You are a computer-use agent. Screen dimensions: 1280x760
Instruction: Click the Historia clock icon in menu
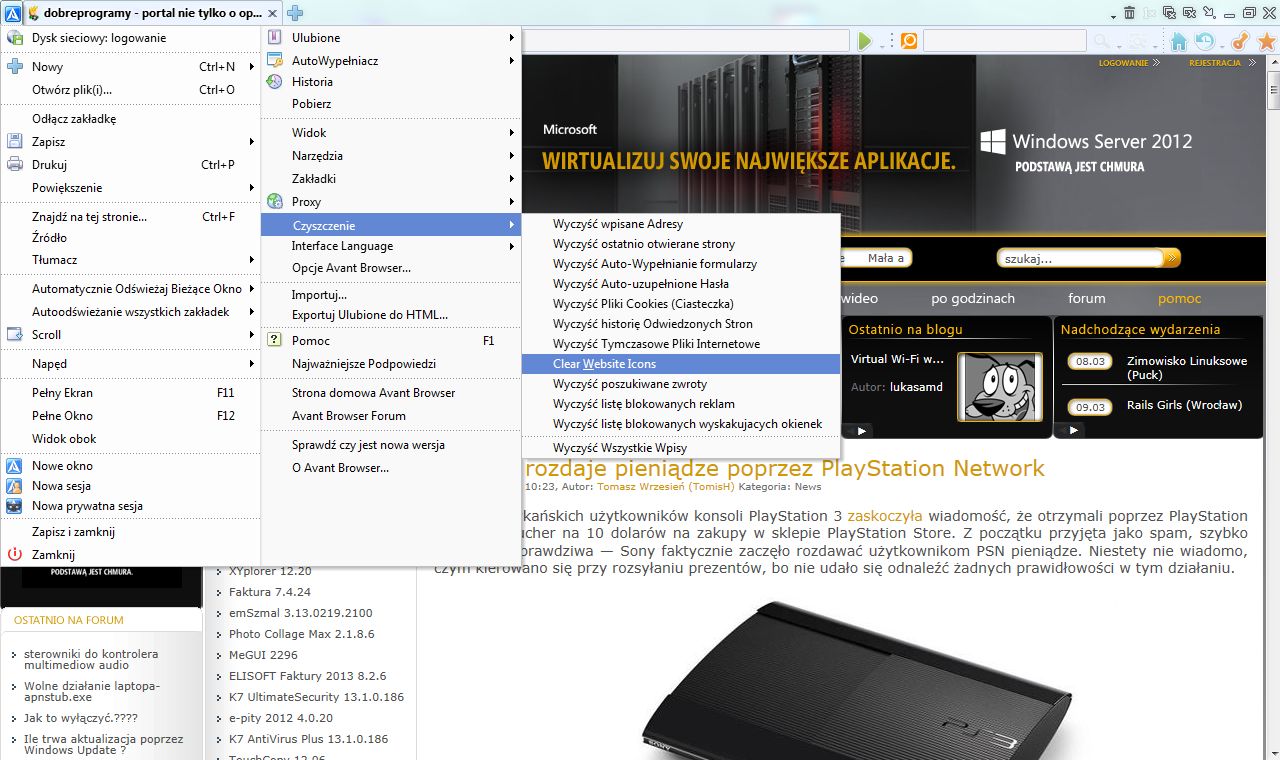click(274, 82)
